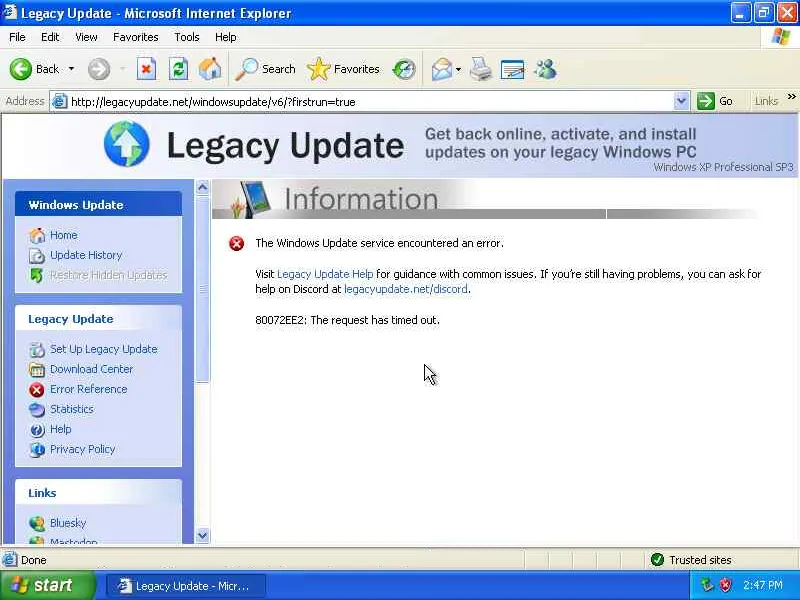Open the Error Reference link

coord(88,389)
